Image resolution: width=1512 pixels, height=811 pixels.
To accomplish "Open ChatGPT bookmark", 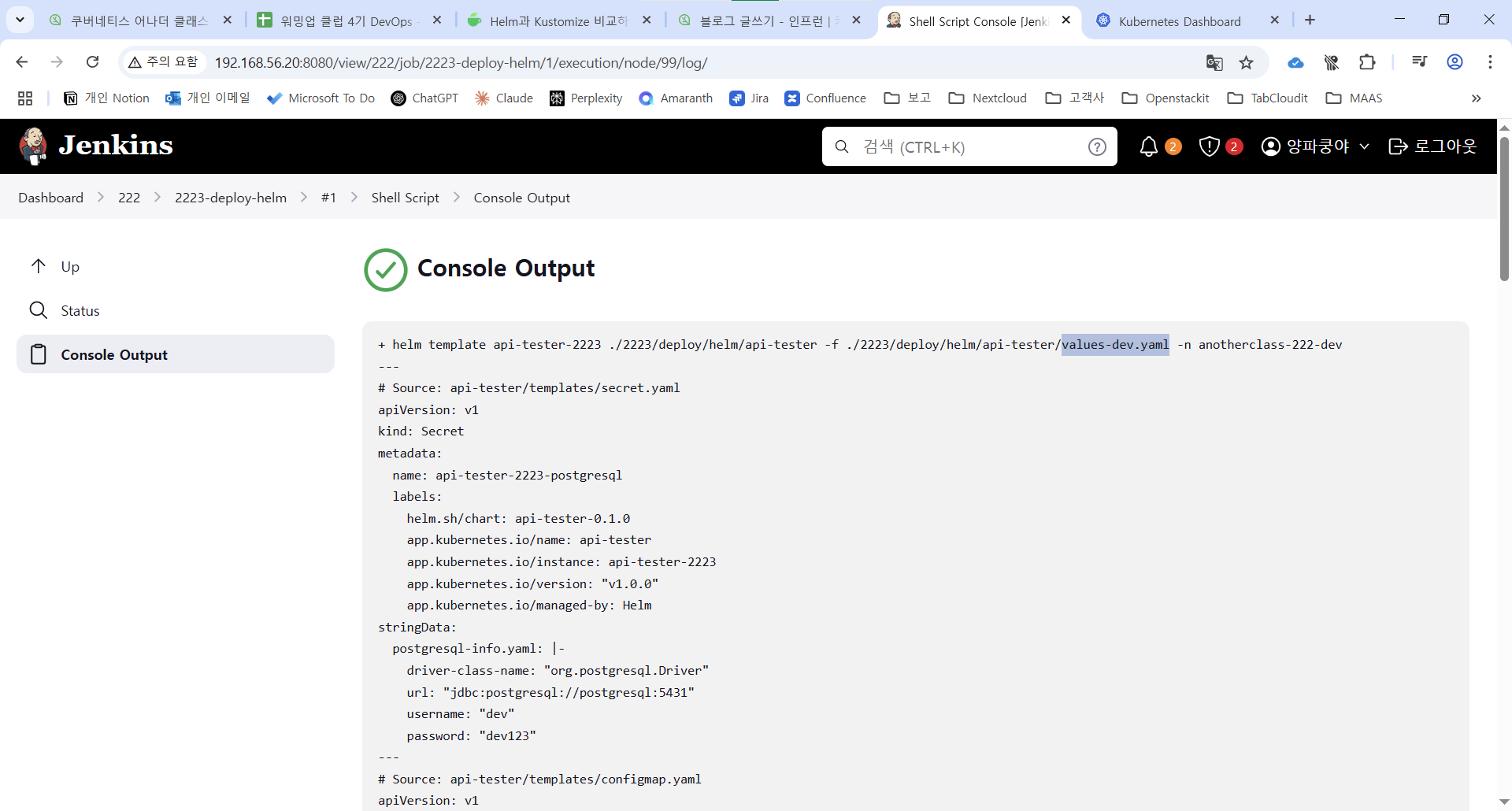I will (x=424, y=98).
